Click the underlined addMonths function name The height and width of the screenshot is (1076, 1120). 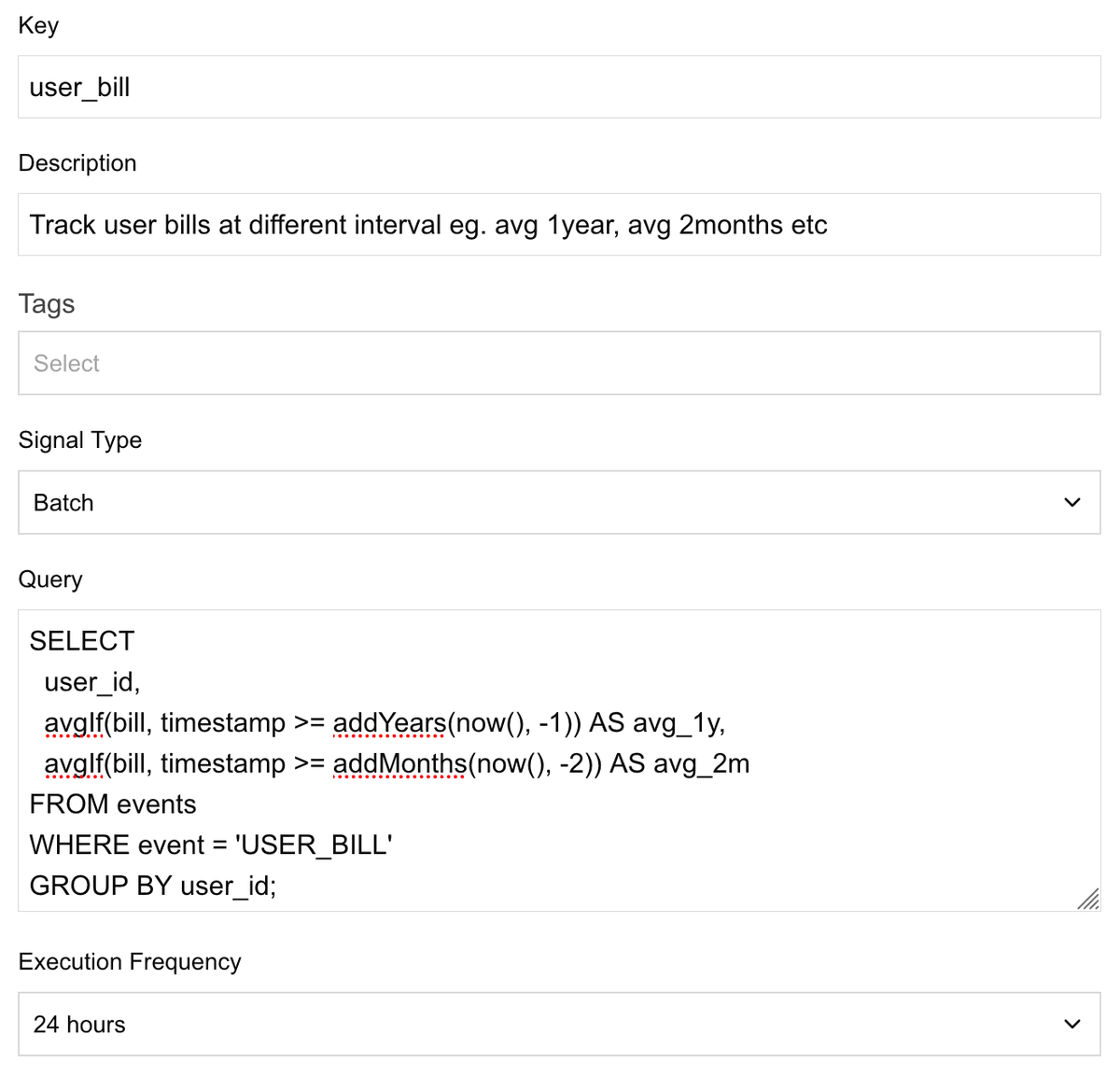click(x=399, y=763)
